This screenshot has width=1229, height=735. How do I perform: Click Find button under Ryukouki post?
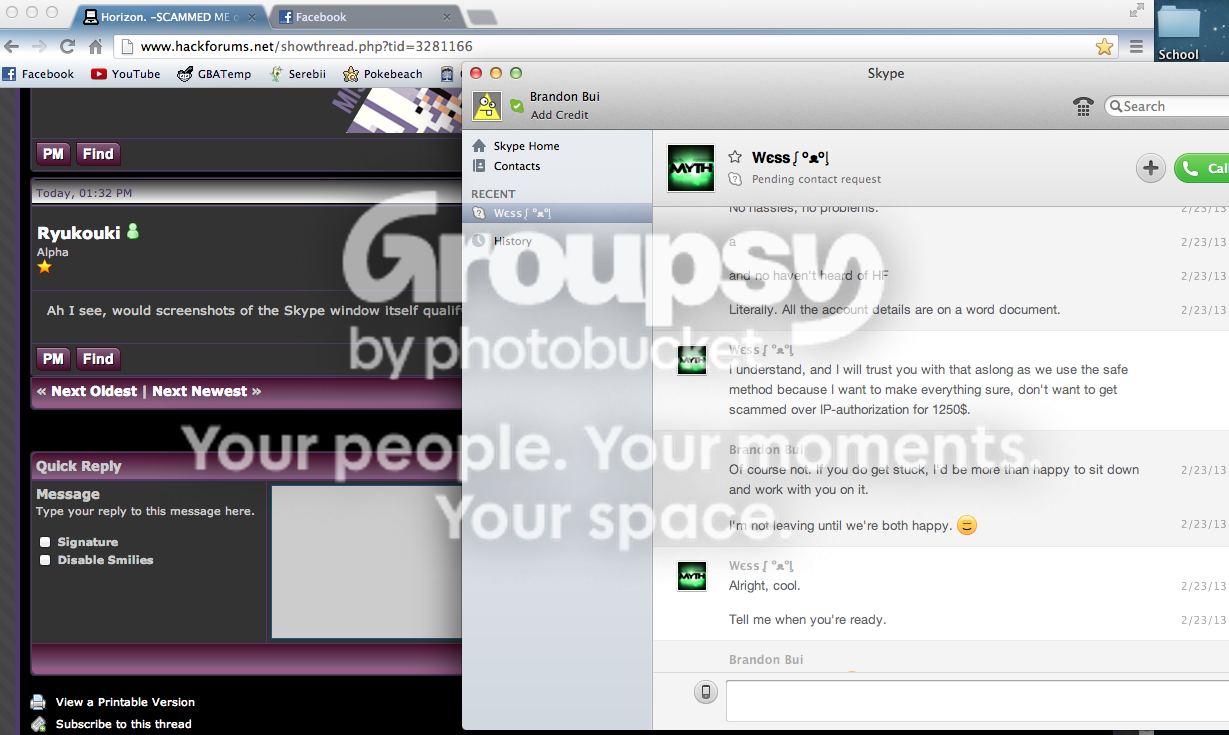coord(98,359)
